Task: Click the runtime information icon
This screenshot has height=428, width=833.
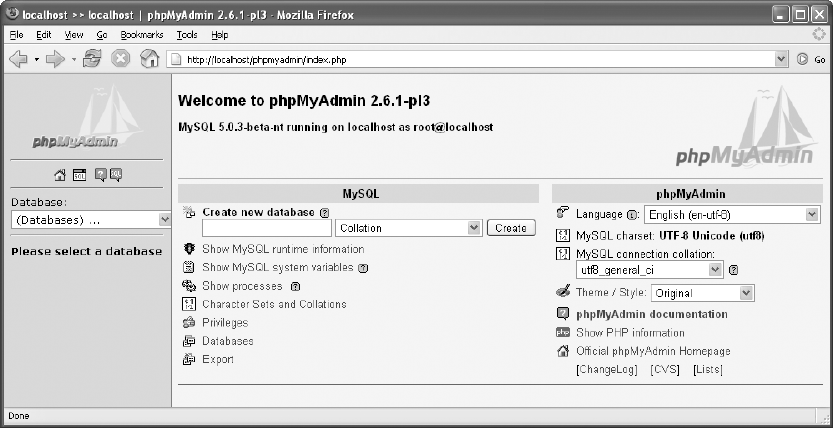Action: click(189, 249)
